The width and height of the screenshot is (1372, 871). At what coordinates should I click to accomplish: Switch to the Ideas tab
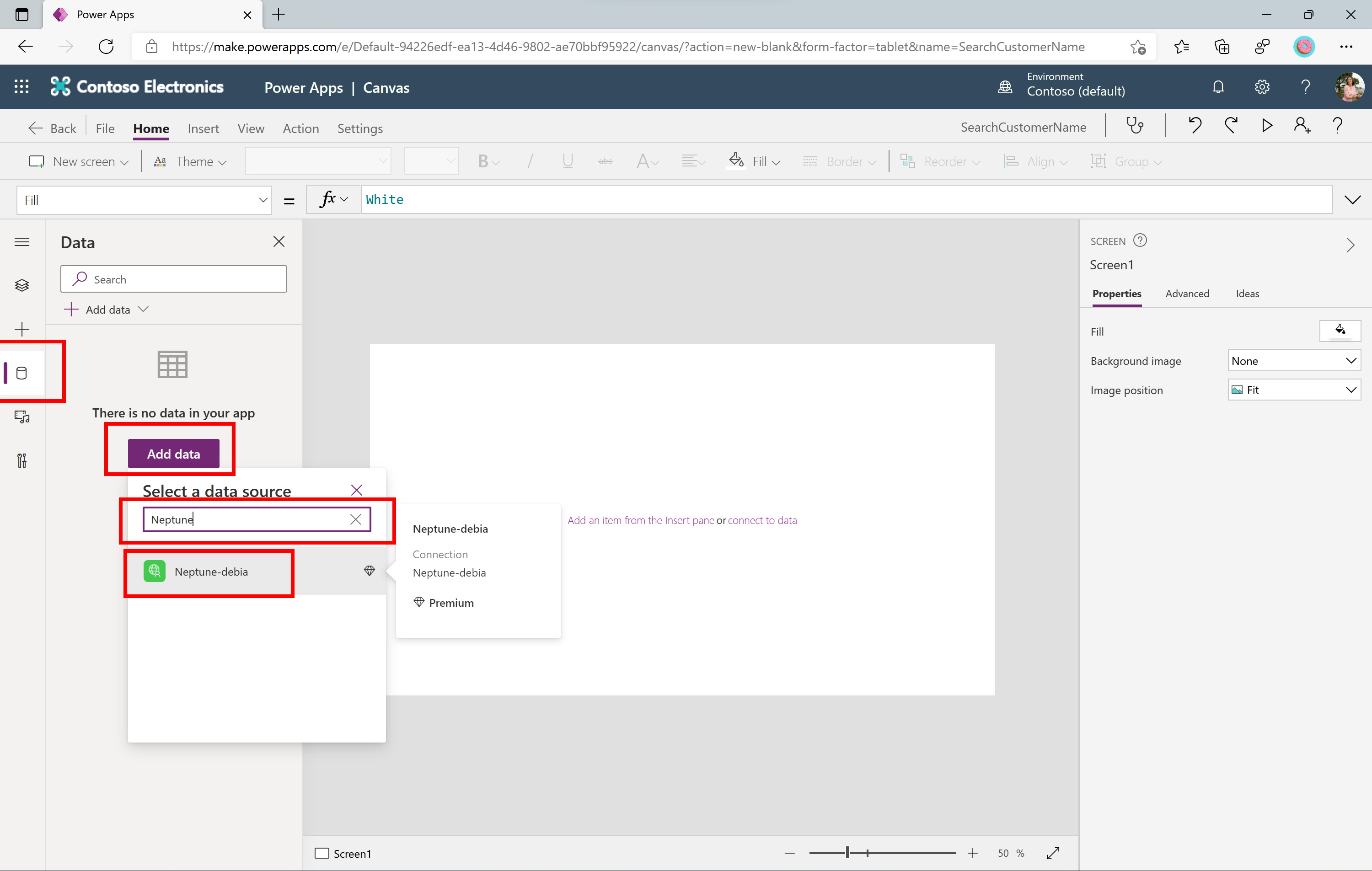point(1247,294)
